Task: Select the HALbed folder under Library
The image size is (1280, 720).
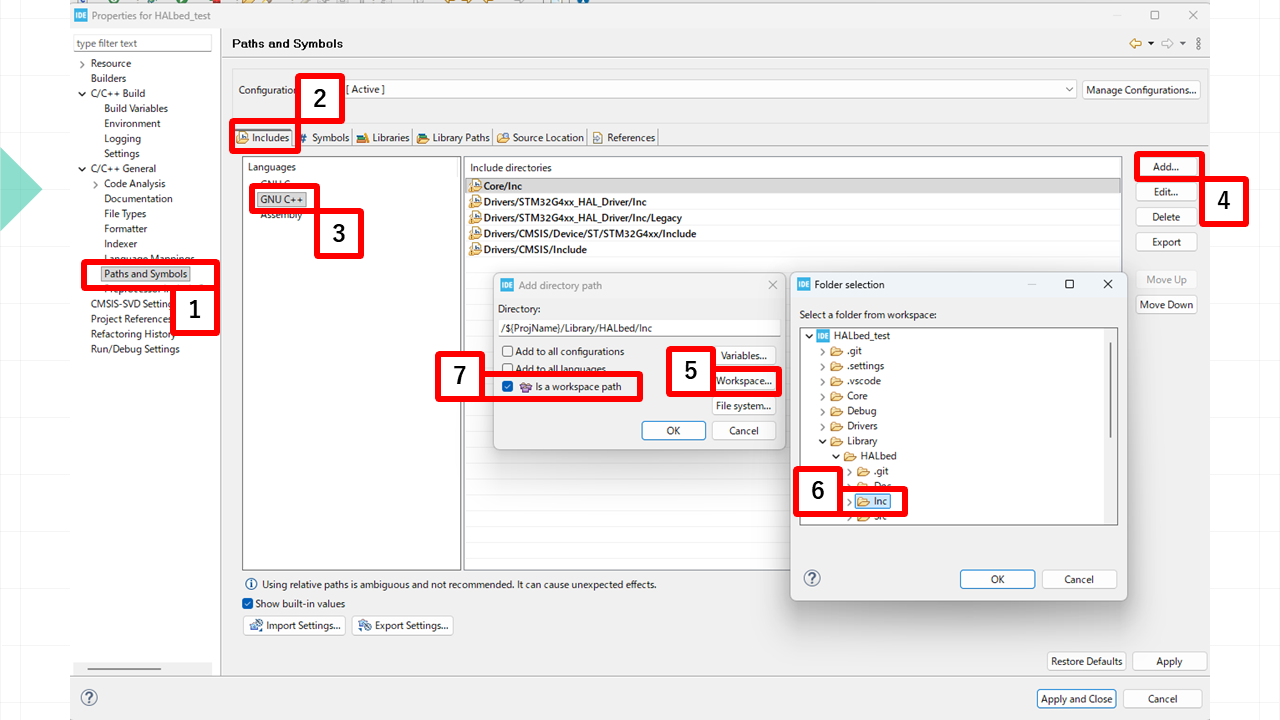Action: (x=878, y=456)
